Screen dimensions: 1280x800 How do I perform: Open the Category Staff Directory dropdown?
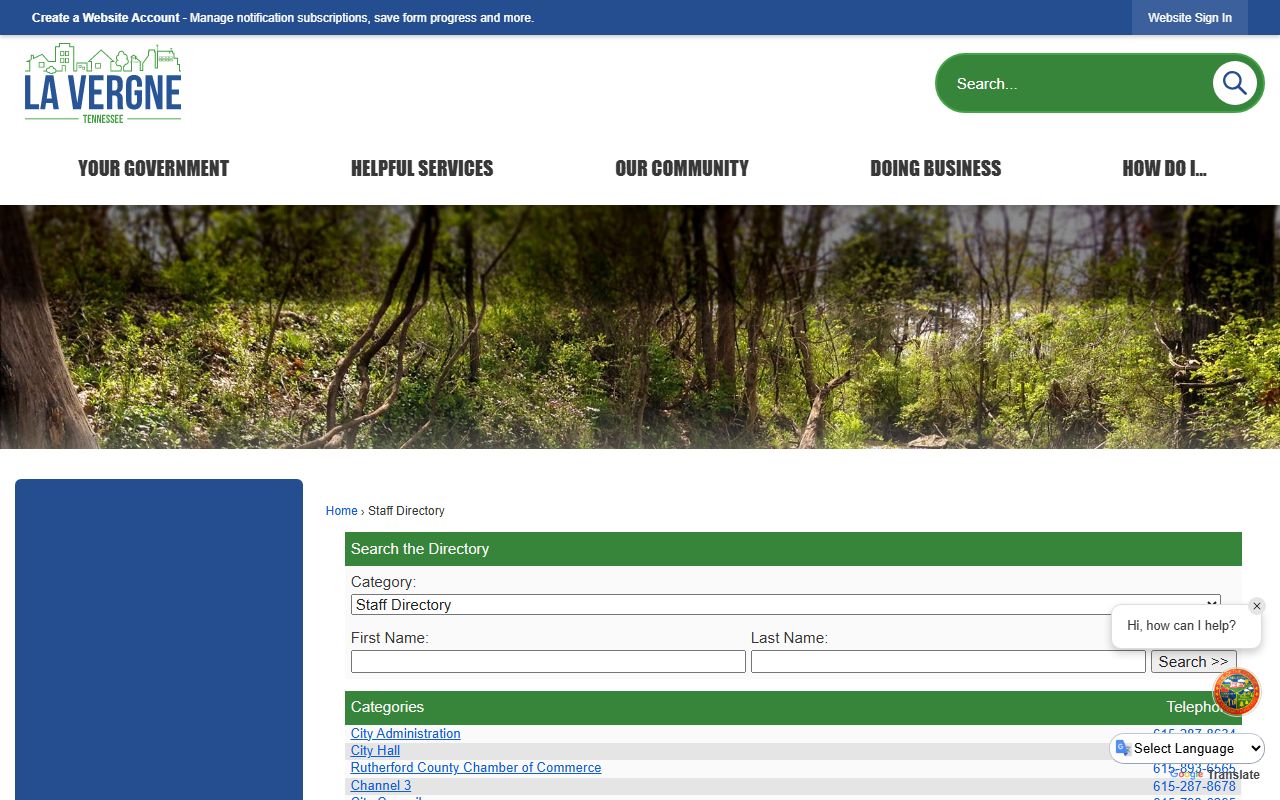[786, 605]
